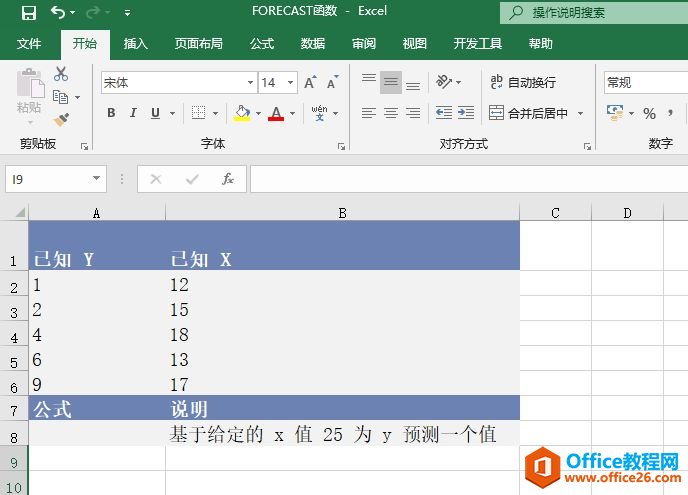This screenshot has width=688, height=495.
Task: Toggle Italic formatting
Action: coord(133,113)
